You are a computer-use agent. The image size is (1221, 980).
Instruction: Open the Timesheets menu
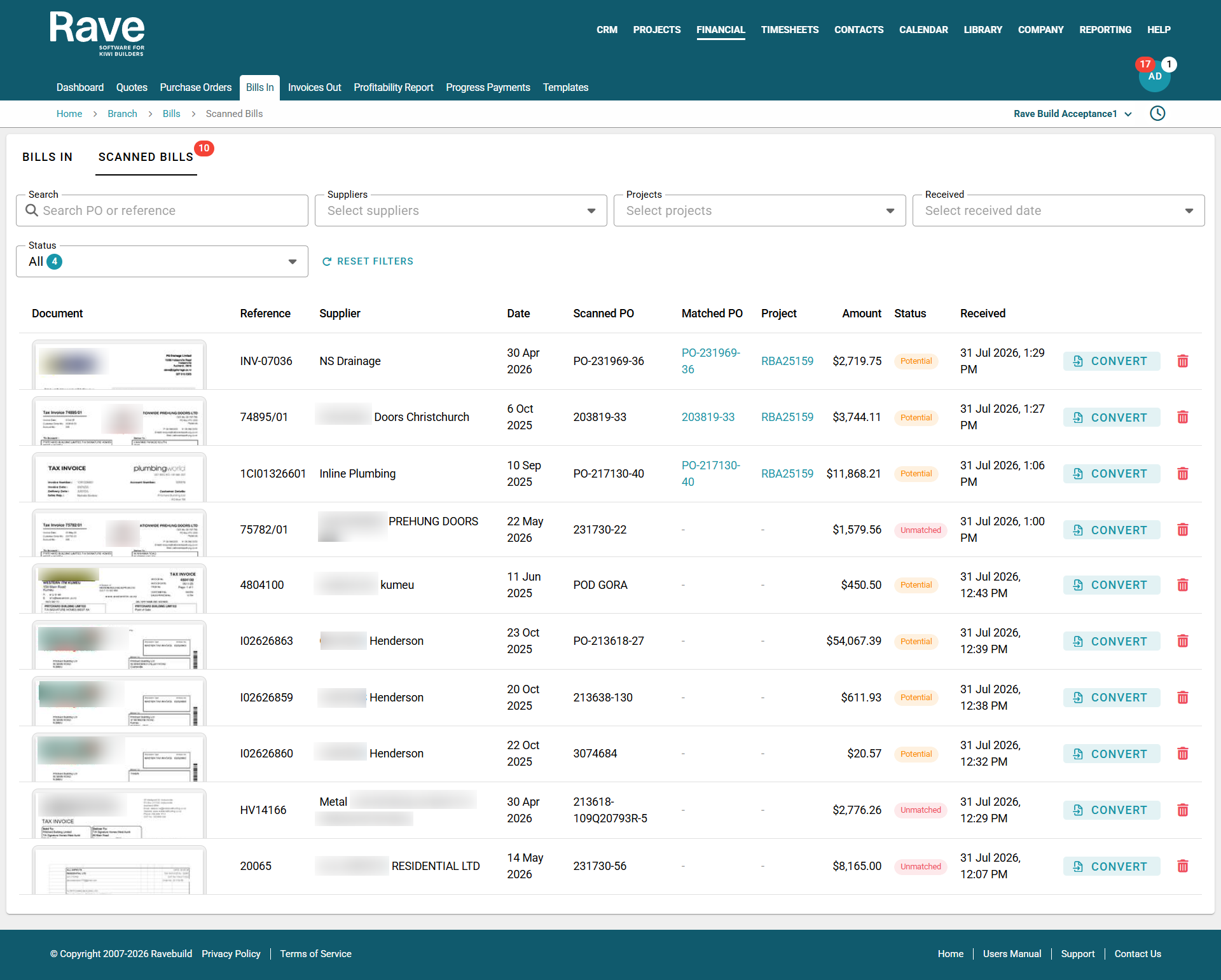pyautogui.click(x=789, y=30)
